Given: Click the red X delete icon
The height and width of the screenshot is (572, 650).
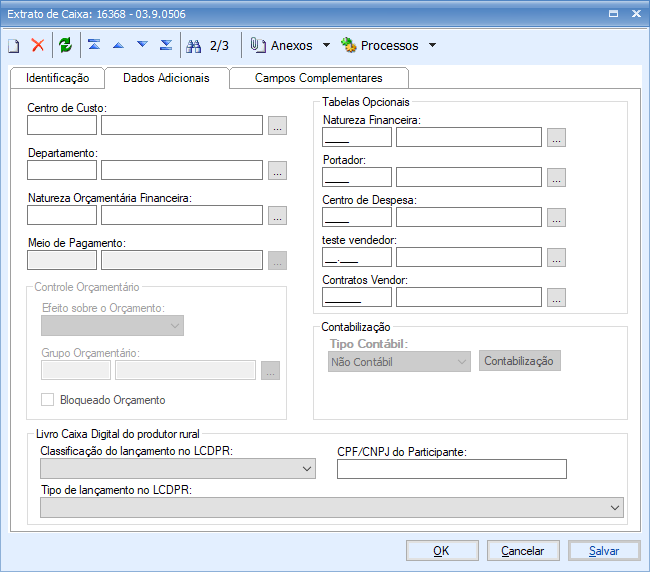Looking at the screenshot, I should (38, 45).
